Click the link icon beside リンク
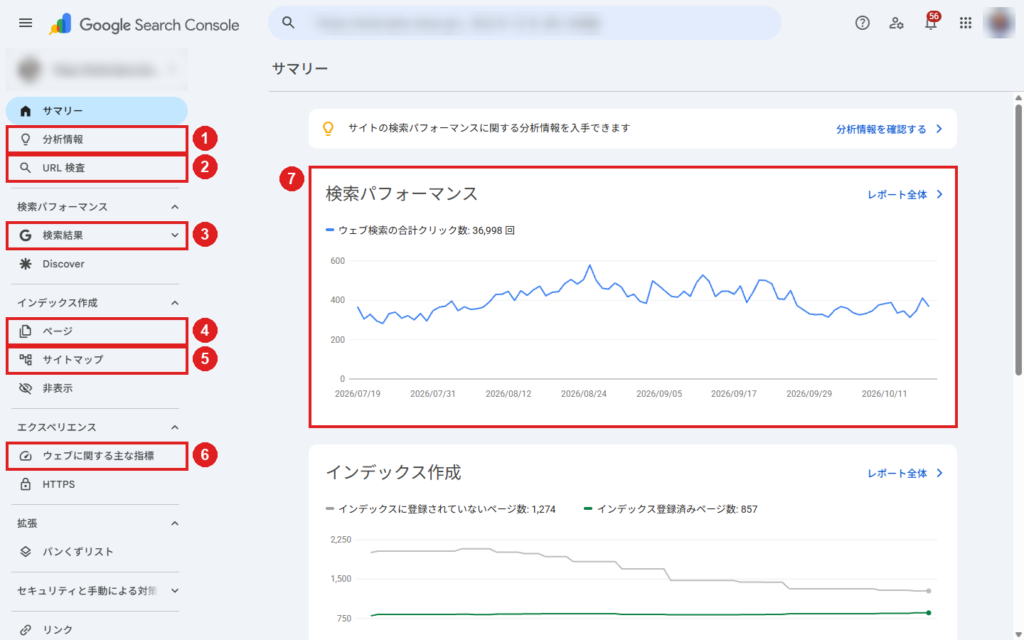This screenshot has width=1024, height=640. point(25,630)
